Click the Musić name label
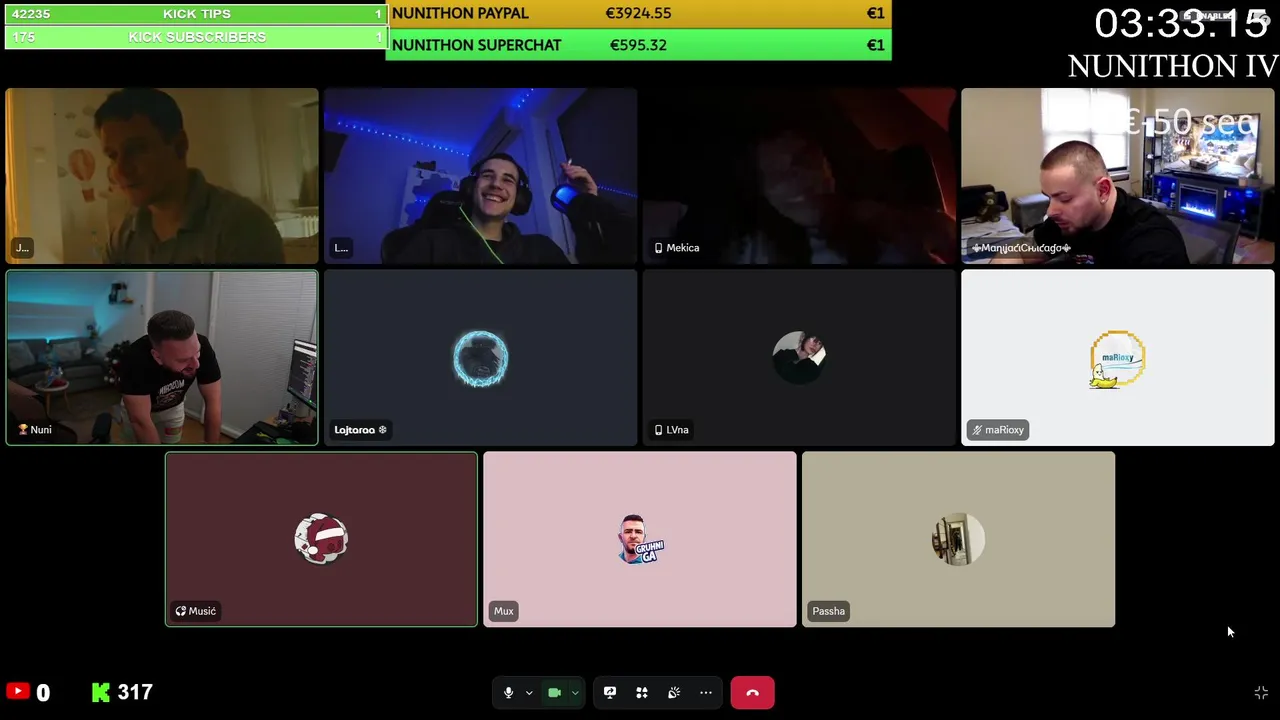This screenshot has height=720, width=1280. point(196,611)
